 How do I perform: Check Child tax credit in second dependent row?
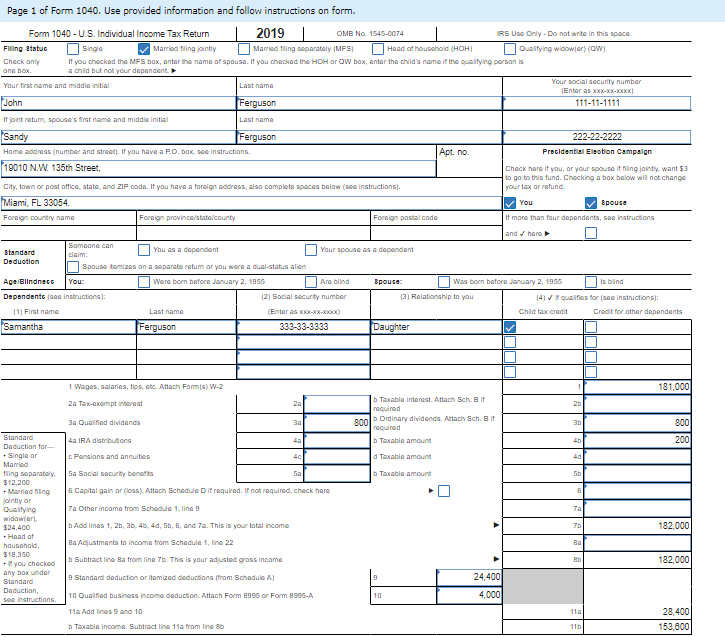510,342
